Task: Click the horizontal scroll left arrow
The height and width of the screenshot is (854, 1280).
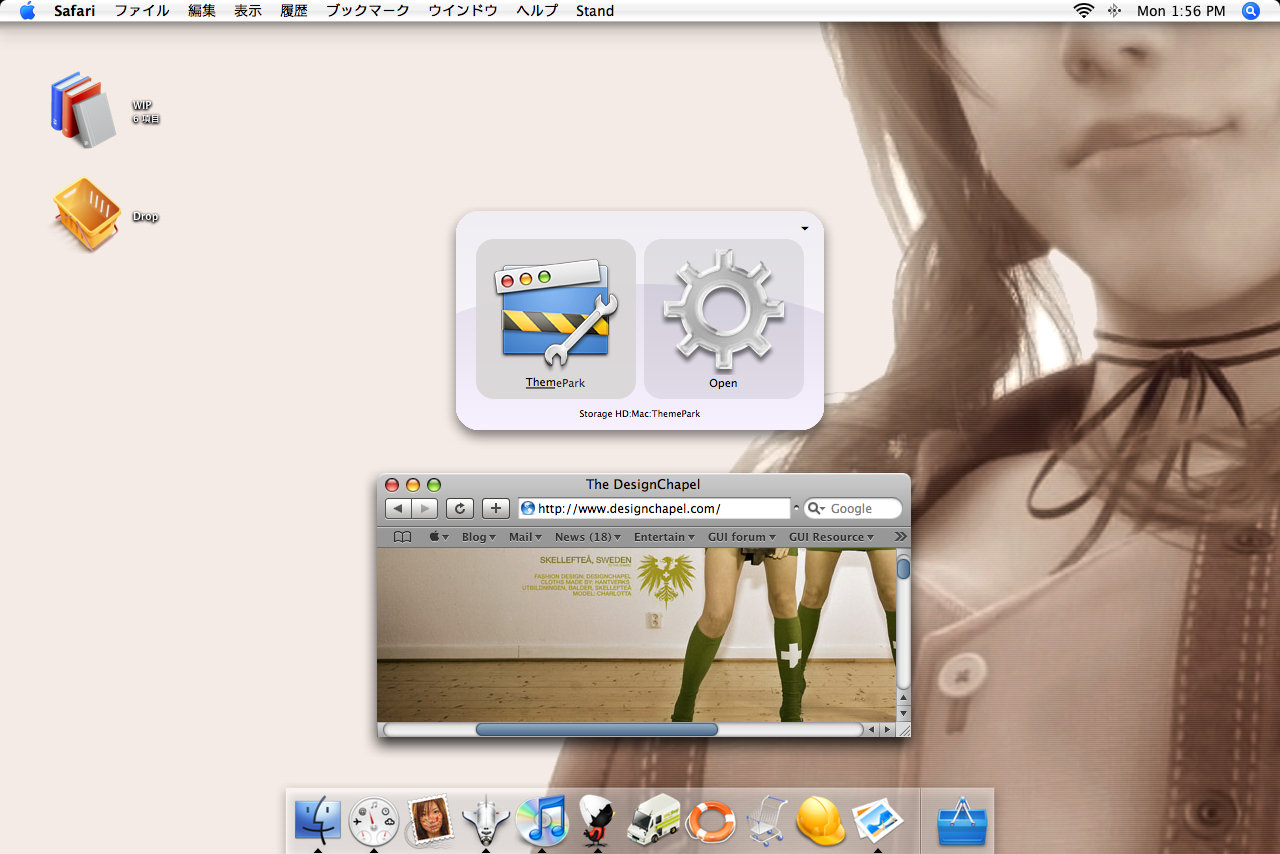Action: coord(871,730)
